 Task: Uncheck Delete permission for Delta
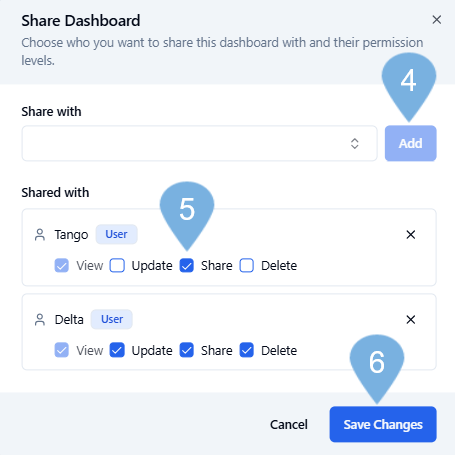coord(247,350)
